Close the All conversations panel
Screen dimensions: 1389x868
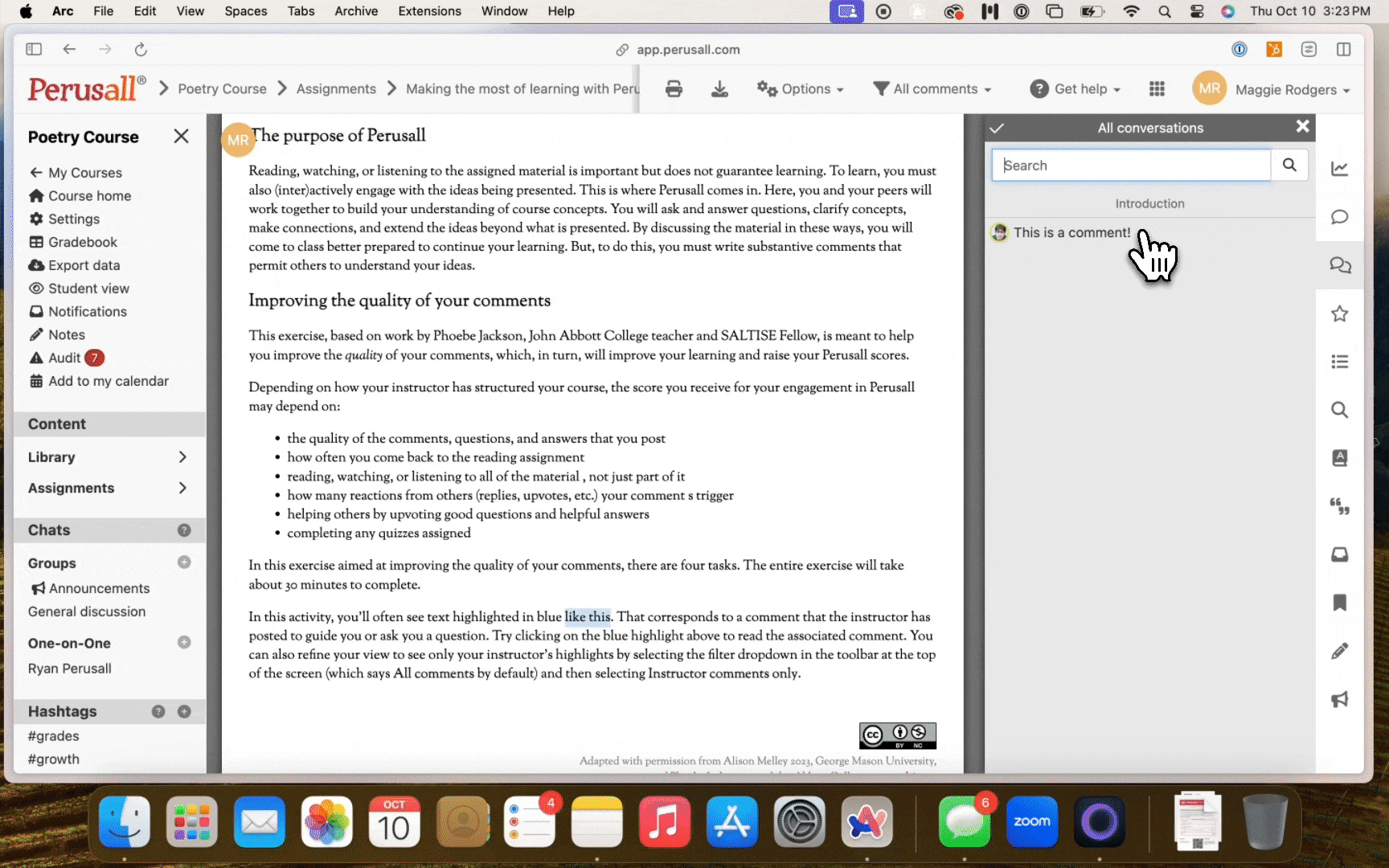1302,126
